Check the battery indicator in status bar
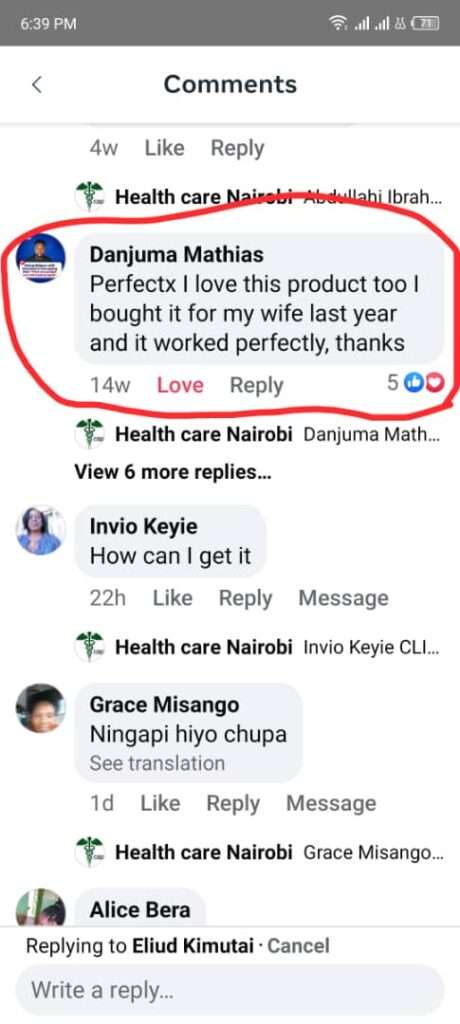The width and height of the screenshot is (460, 1024). pos(427,24)
